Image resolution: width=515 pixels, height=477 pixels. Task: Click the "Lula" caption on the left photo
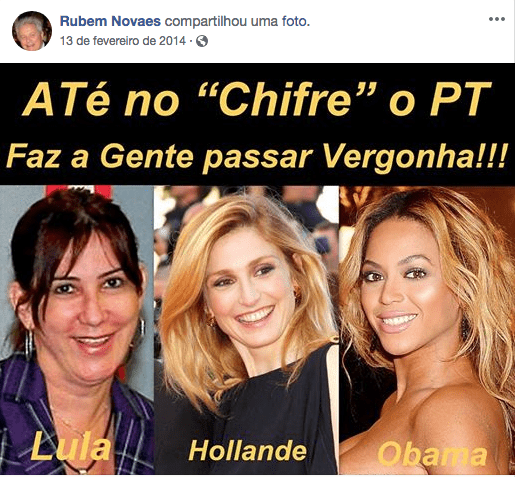pos(71,447)
